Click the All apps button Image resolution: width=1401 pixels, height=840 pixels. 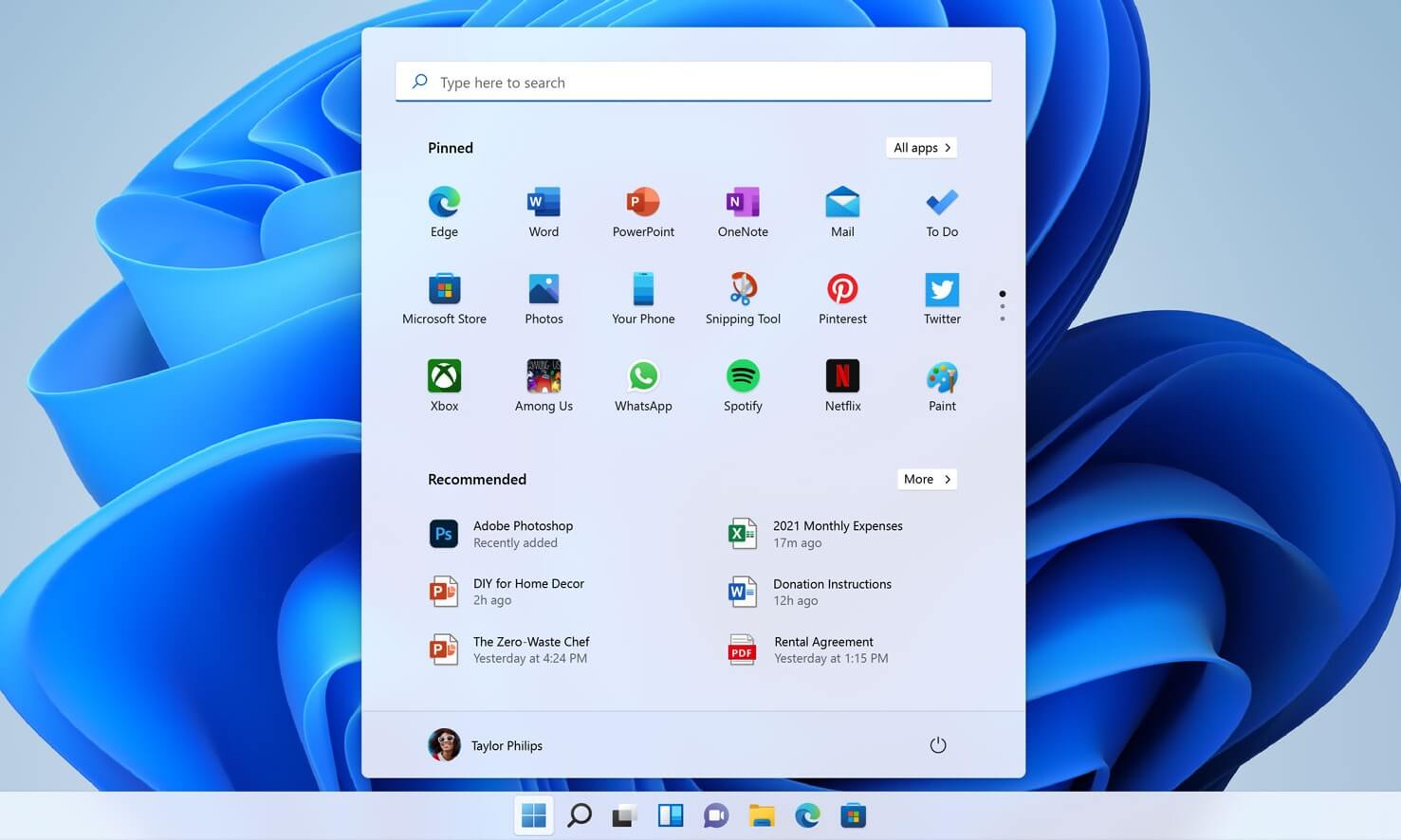[x=920, y=147]
